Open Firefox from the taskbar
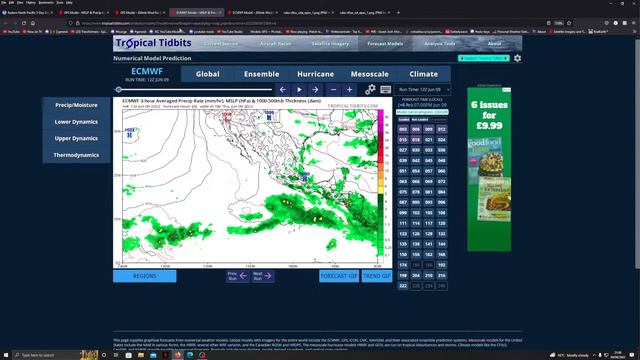The height and width of the screenshot is (360, 640). click(x=178, y=355)
